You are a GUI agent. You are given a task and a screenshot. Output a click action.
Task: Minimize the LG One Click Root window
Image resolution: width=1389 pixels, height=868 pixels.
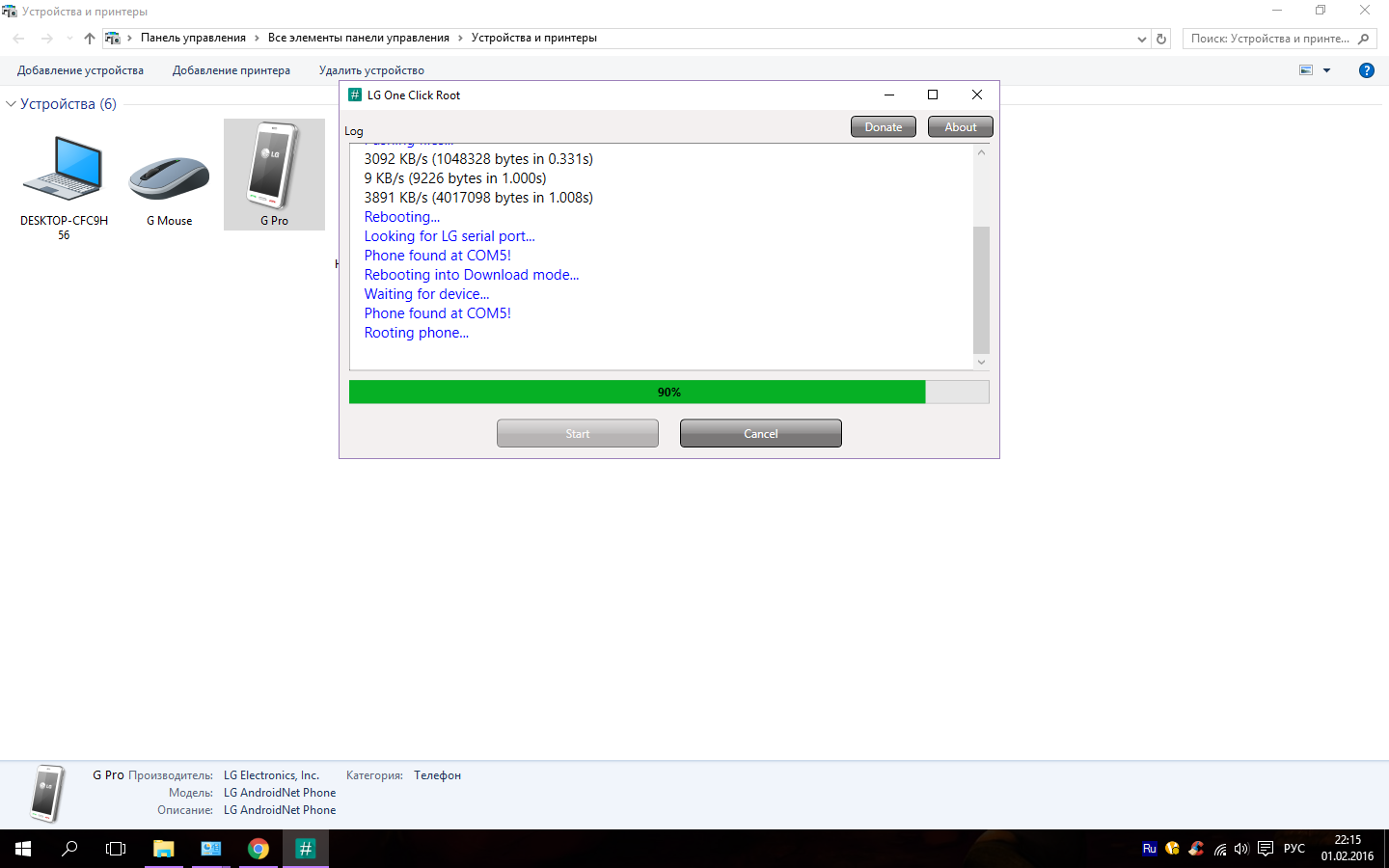click(889, 95)
